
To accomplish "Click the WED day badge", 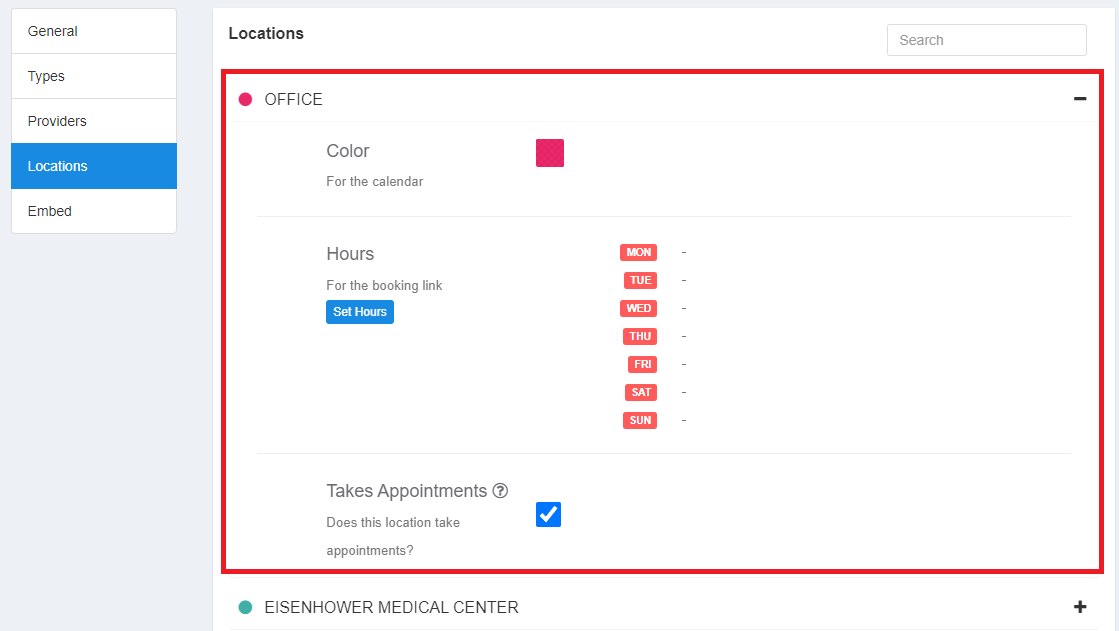I will point(638,308).
